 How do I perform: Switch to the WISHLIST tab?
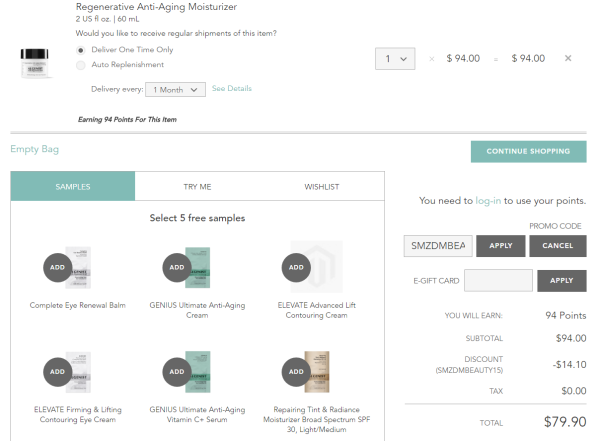click(322, 186)
